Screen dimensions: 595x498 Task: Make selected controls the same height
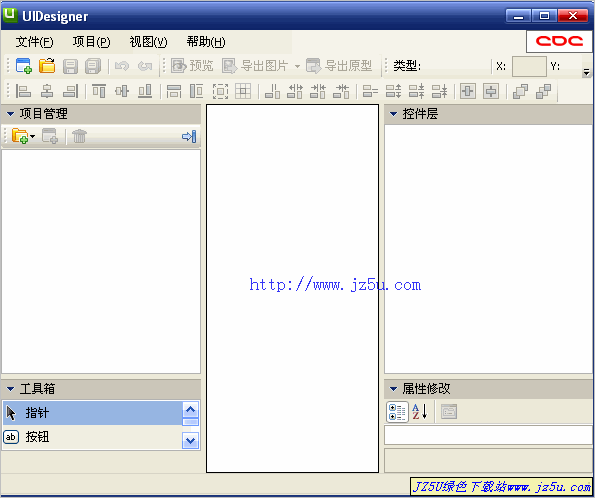click(197, 91)
